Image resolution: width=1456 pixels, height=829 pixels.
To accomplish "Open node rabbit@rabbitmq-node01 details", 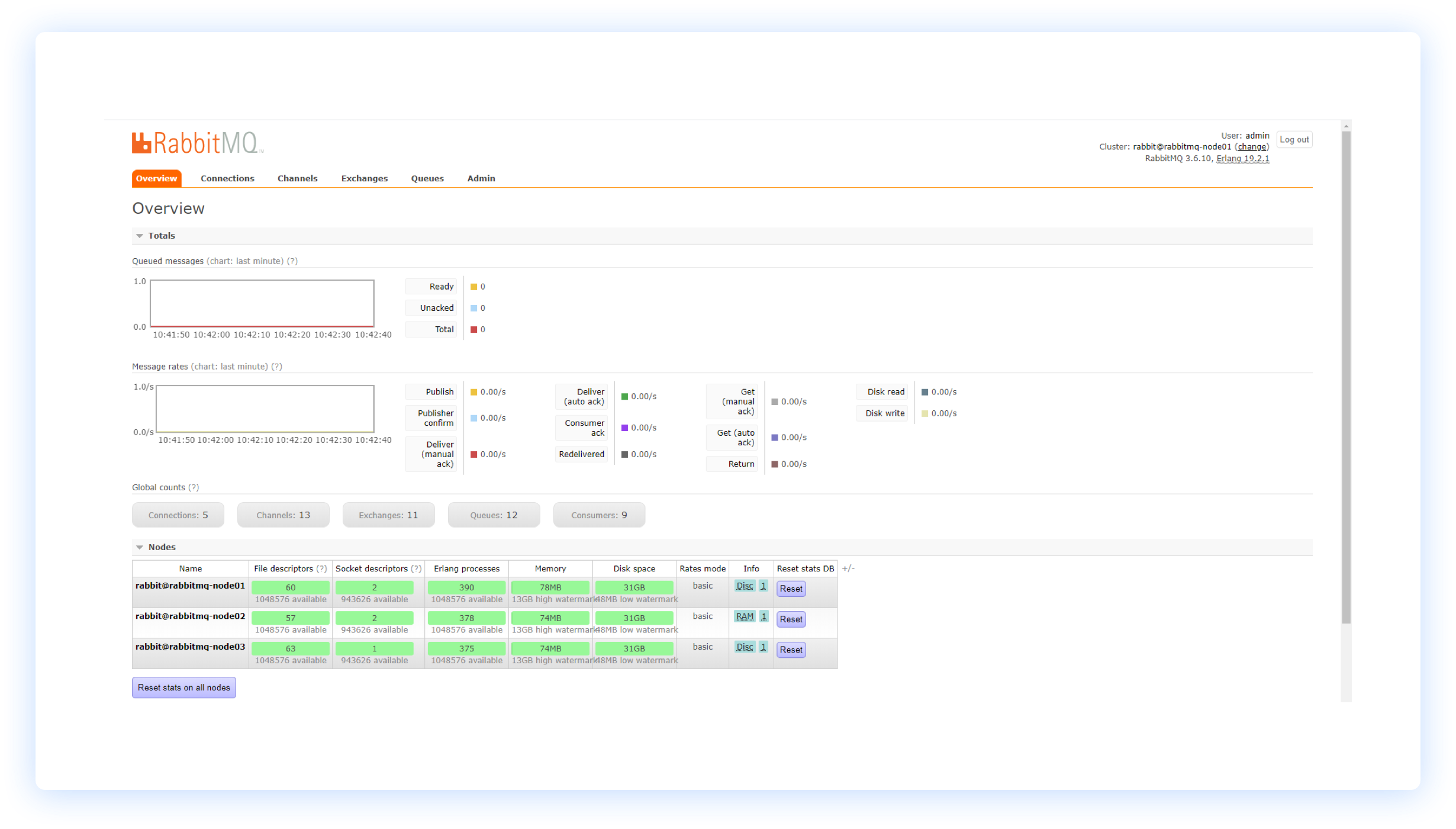I will tap(190, 586).
